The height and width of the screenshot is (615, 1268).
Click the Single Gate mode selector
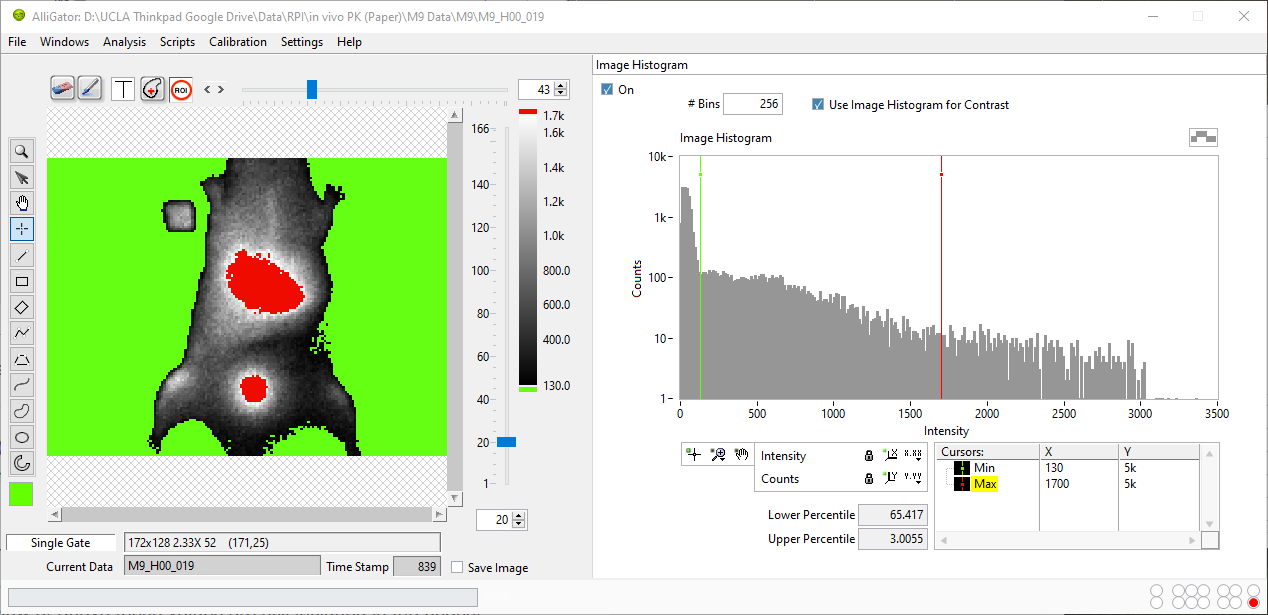tap(60, 542)
